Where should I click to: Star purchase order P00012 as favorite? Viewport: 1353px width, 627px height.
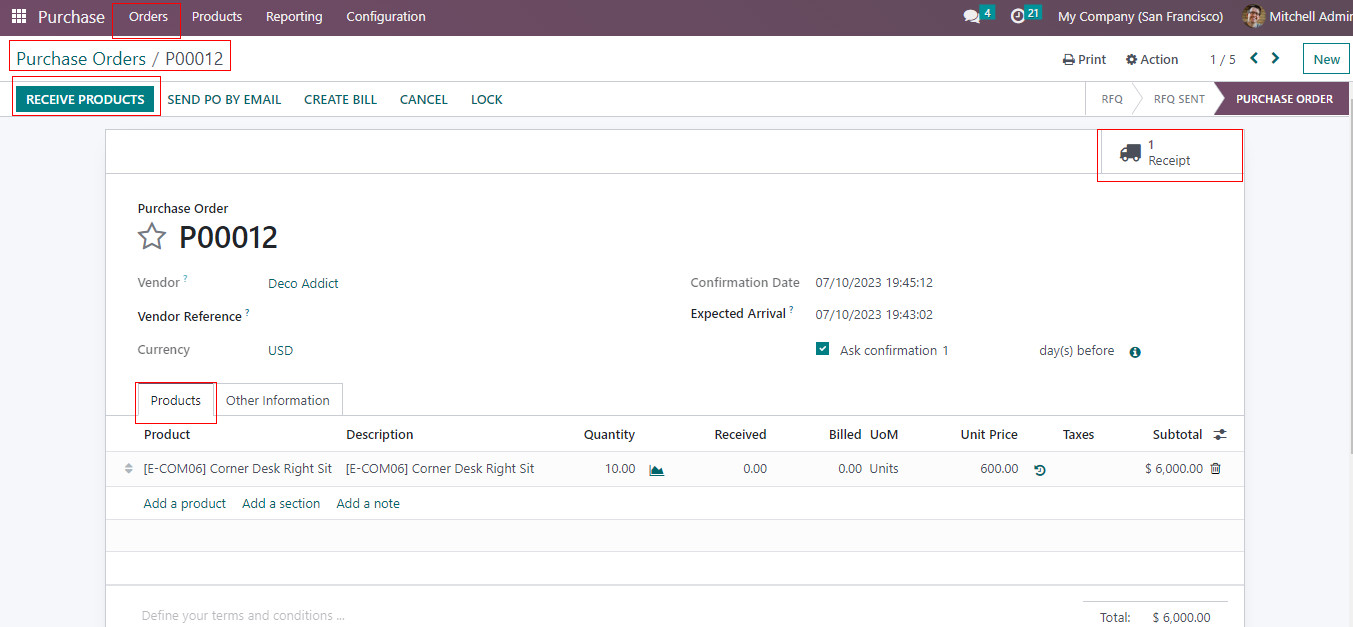[152, 237]
